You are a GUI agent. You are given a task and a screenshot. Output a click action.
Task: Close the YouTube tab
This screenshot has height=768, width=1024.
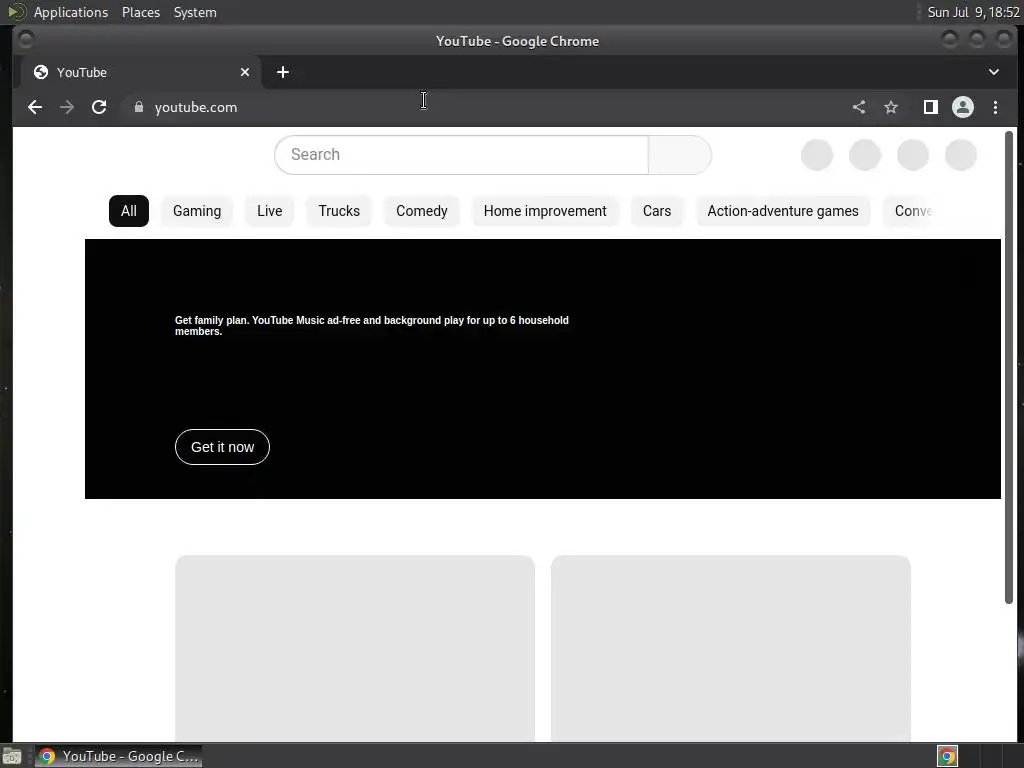245,72
